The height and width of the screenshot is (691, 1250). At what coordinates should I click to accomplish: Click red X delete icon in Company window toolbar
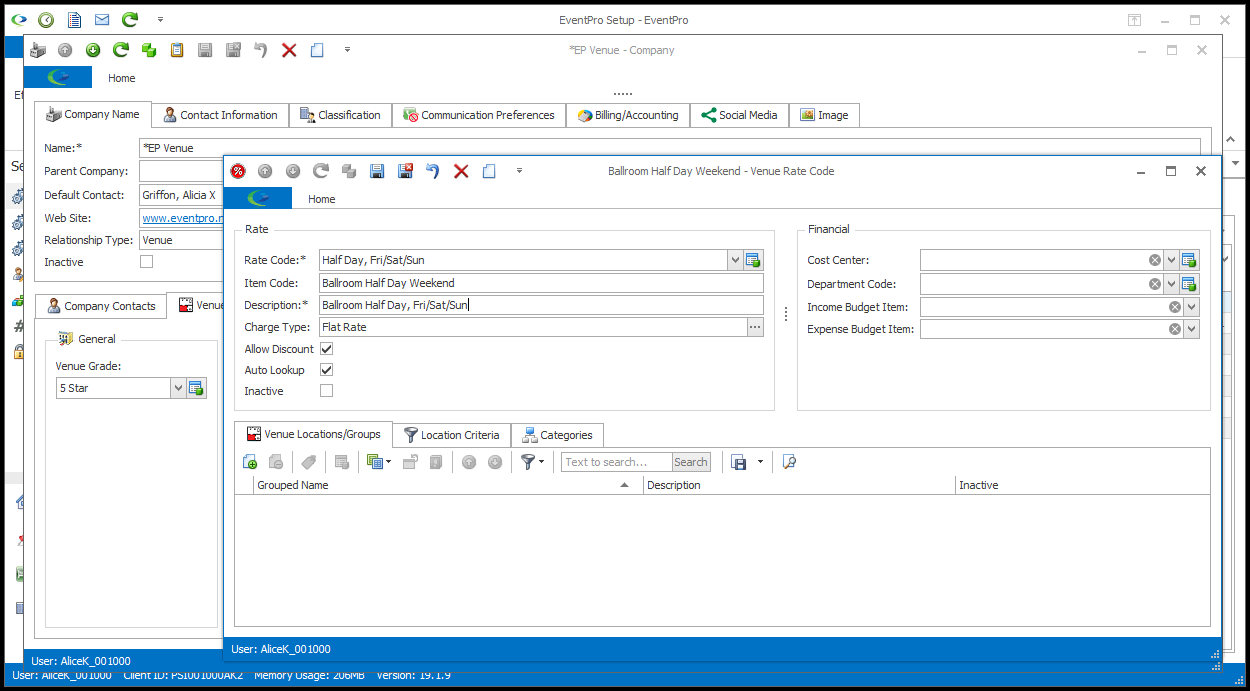tap(289, 50)
